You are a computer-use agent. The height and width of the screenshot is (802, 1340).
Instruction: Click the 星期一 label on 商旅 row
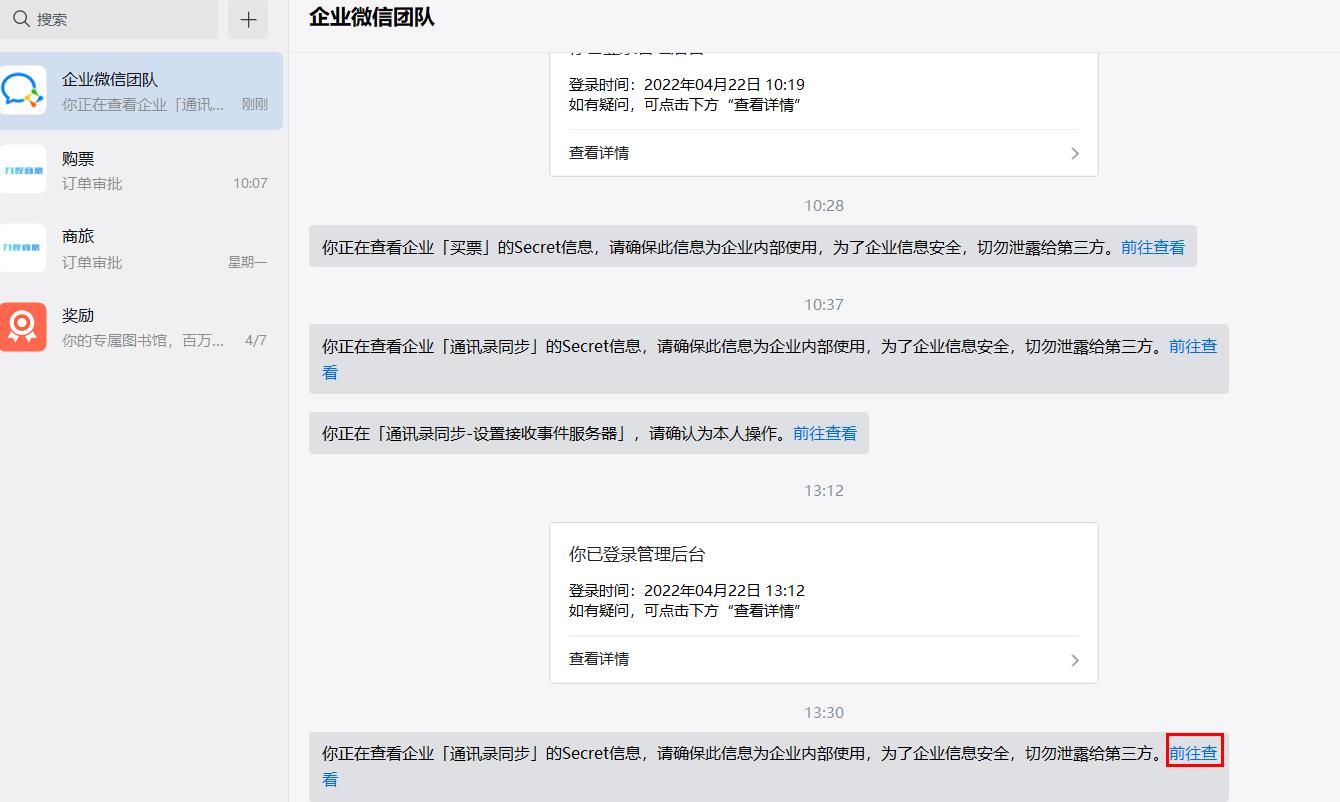(248, 262)
